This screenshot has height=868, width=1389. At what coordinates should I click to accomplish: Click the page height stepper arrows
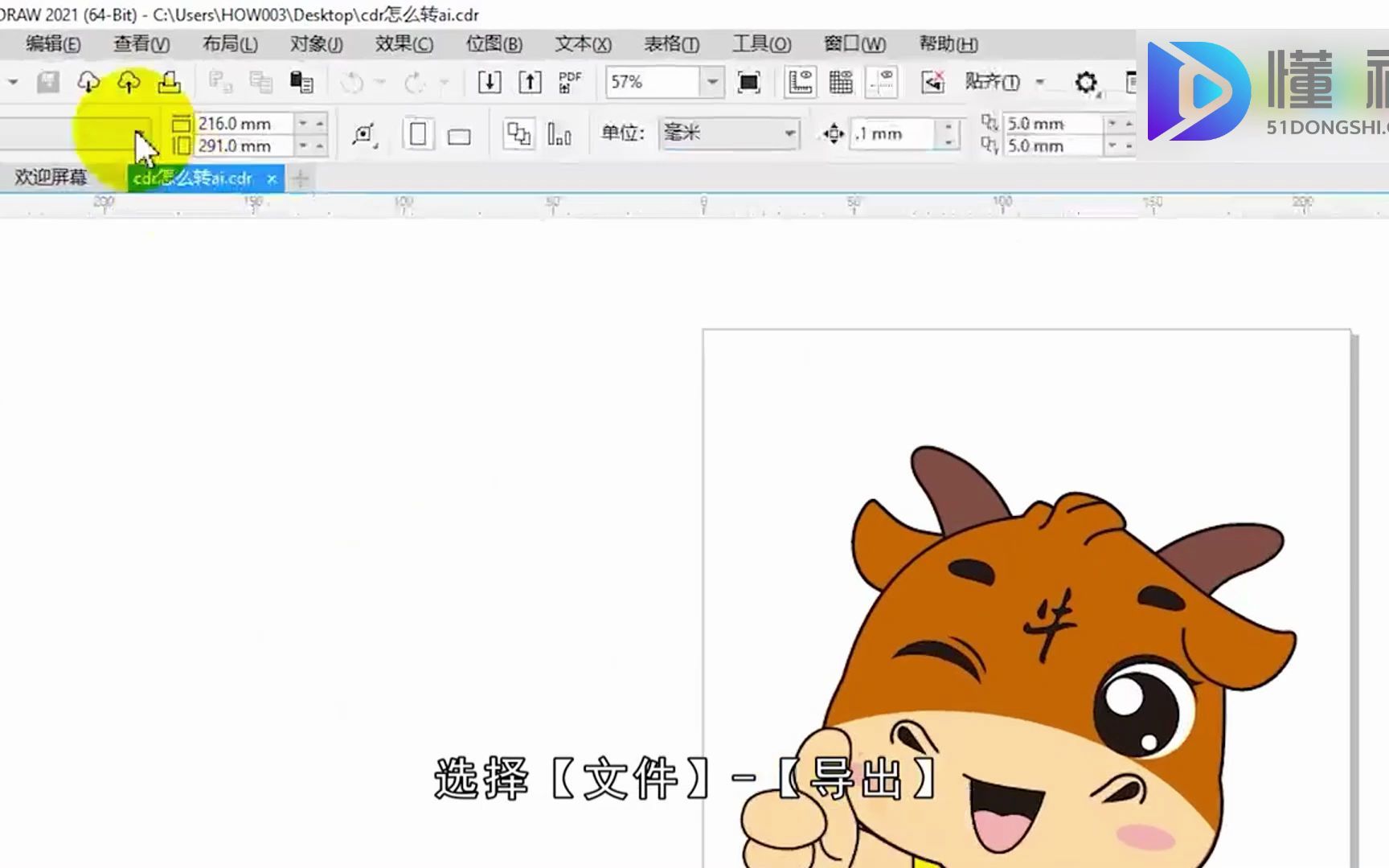click(311, 146)
